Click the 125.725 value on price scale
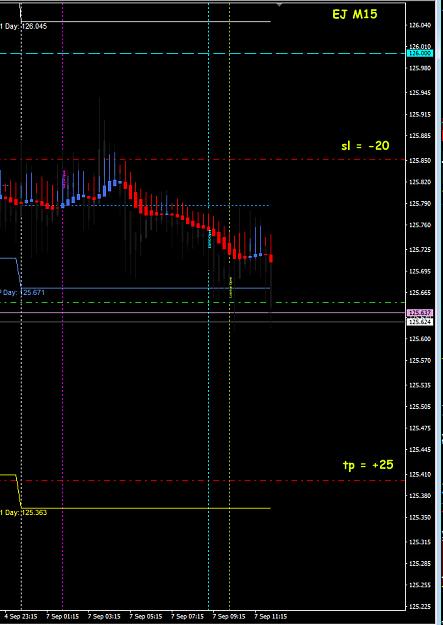 [x=420, y=250]
